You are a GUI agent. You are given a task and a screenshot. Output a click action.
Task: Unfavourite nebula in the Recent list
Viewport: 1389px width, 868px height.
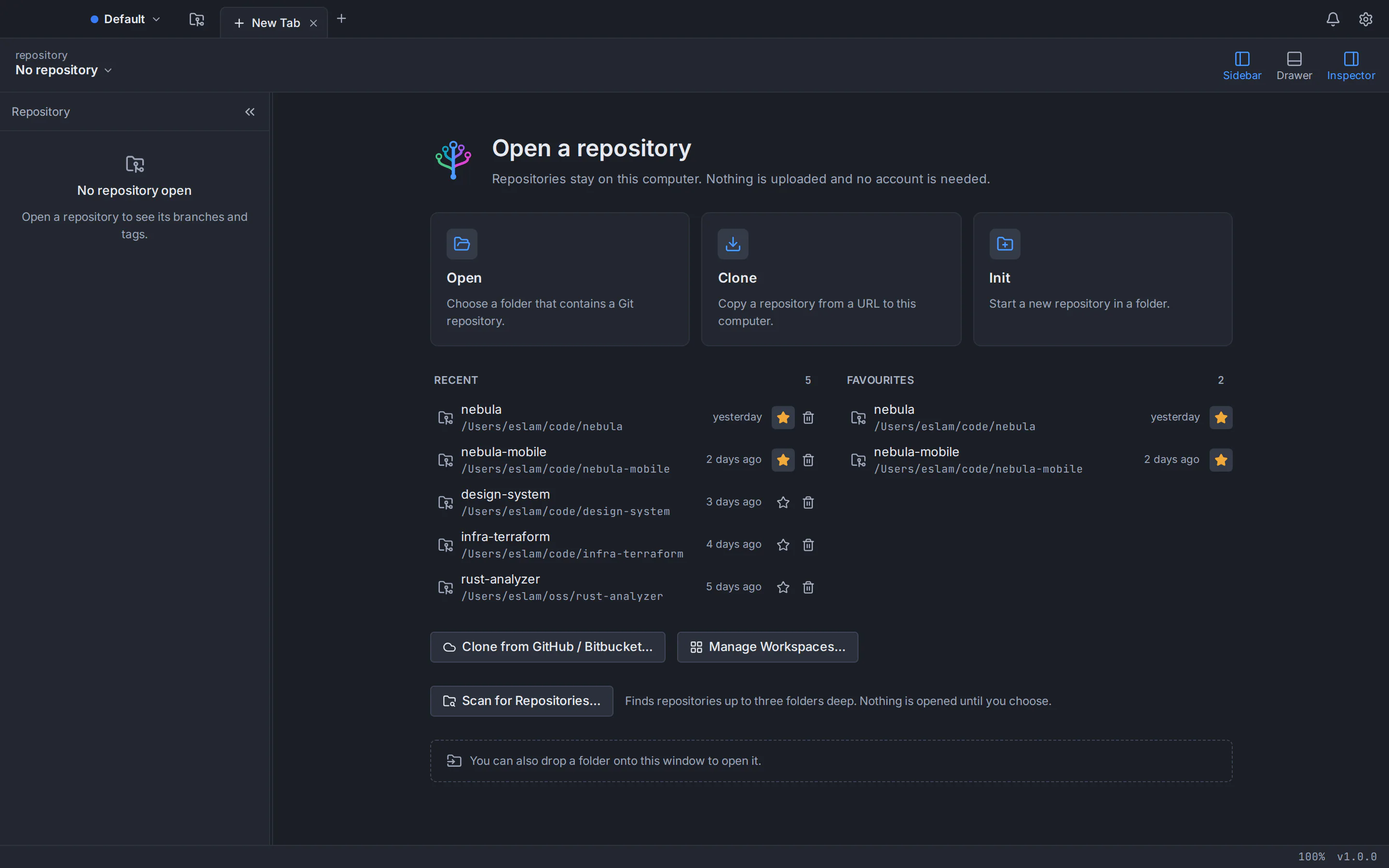point(783,417)
